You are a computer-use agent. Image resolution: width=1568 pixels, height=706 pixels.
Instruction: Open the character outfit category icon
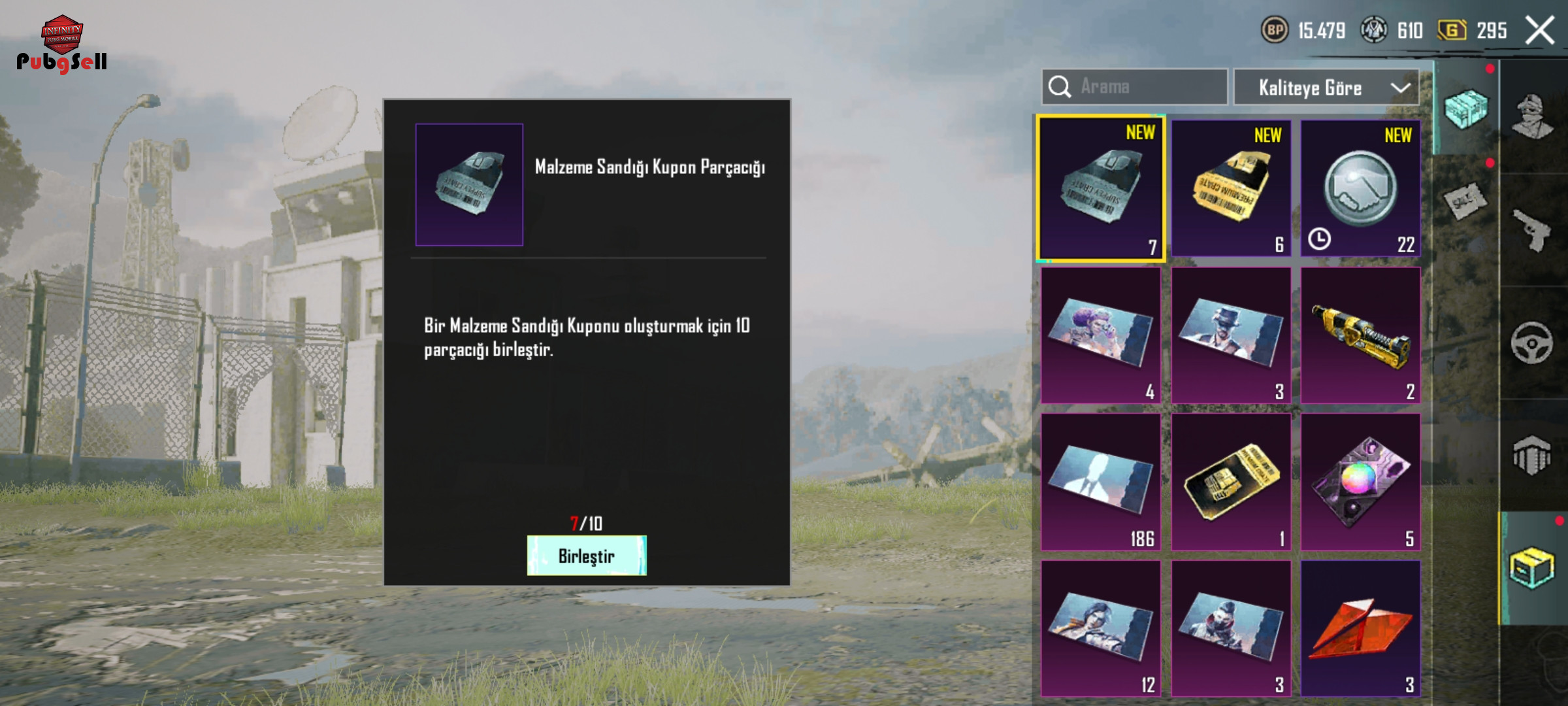click(x=1533, y=117)
